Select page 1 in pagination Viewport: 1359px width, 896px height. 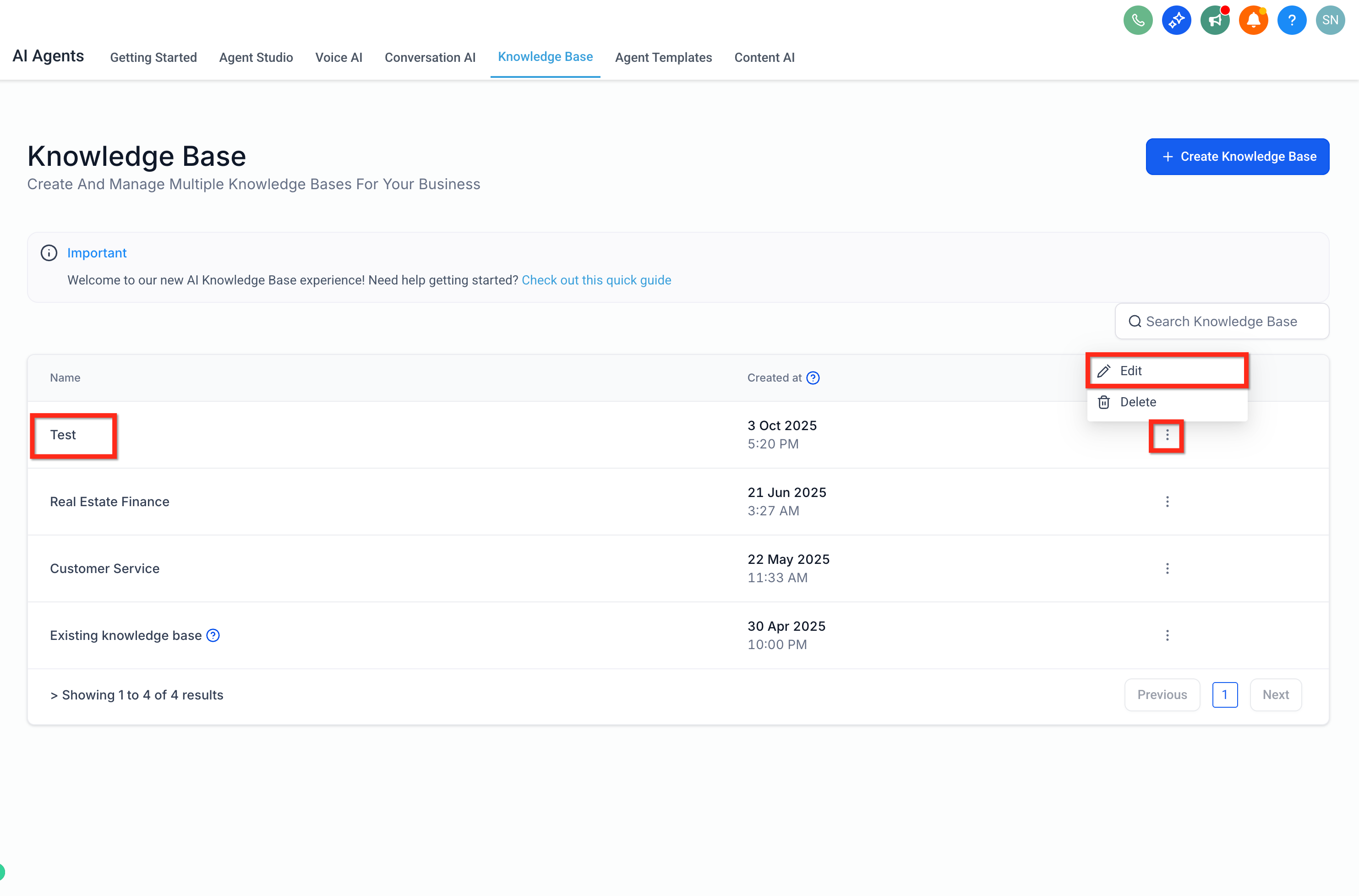click(1225, 695)
